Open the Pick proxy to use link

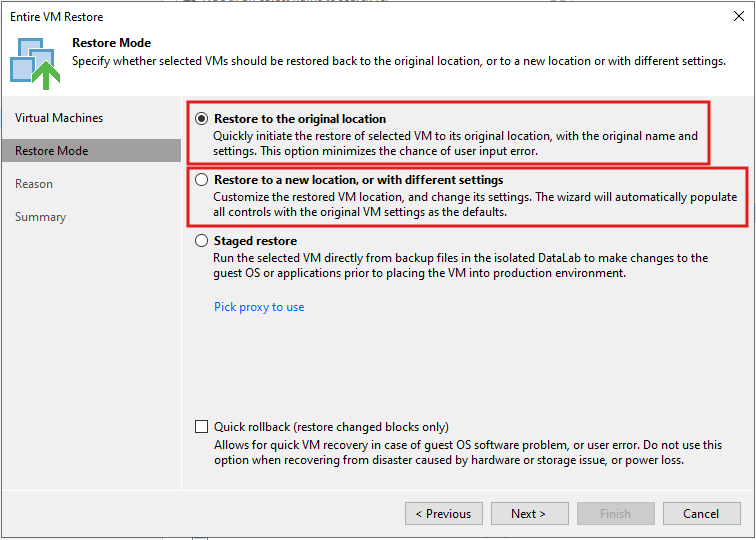(259, 307)
